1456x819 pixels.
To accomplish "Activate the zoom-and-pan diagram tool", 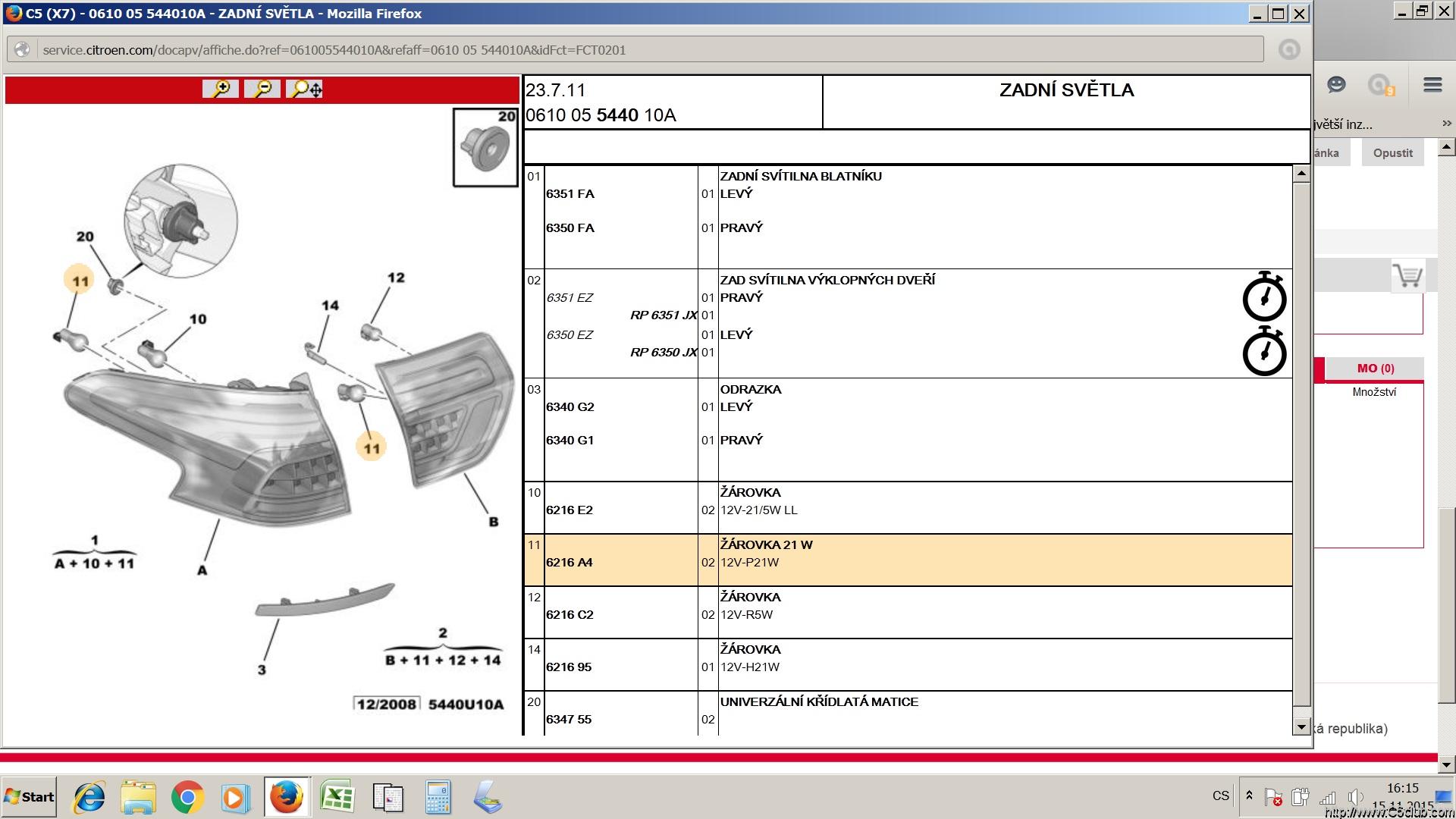I will tap(305, 89).
